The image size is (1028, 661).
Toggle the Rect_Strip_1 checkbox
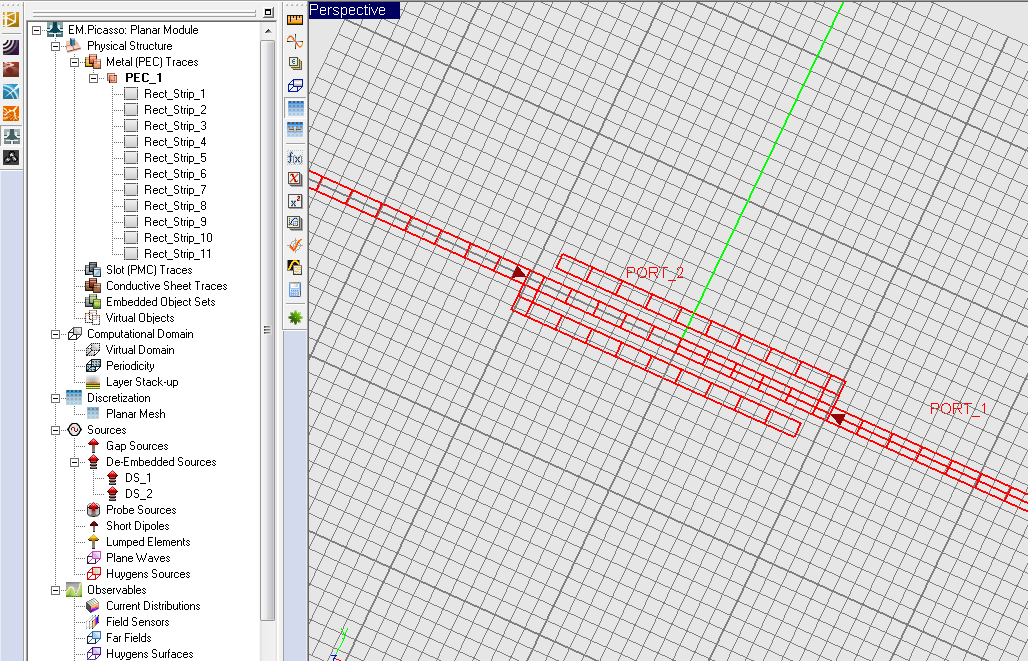(131, 94)
